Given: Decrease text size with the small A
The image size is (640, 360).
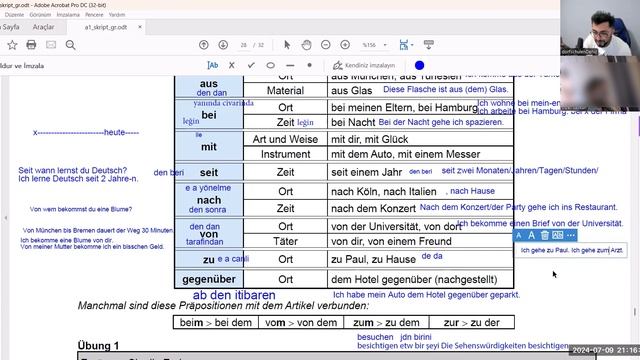Looking at the screenshot, I should tap(519, 236).
